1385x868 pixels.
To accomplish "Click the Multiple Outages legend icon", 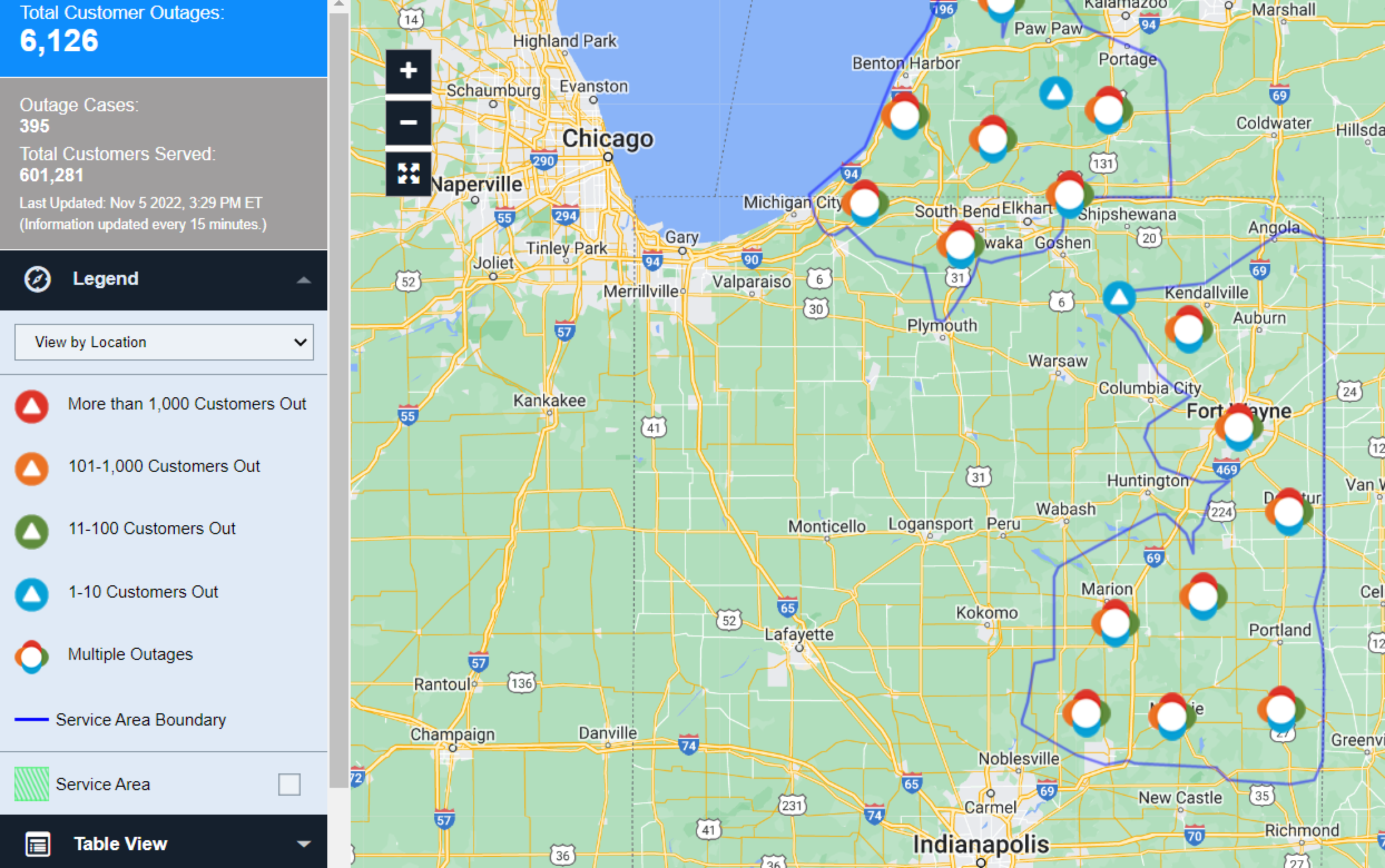I will pos(32,657).
